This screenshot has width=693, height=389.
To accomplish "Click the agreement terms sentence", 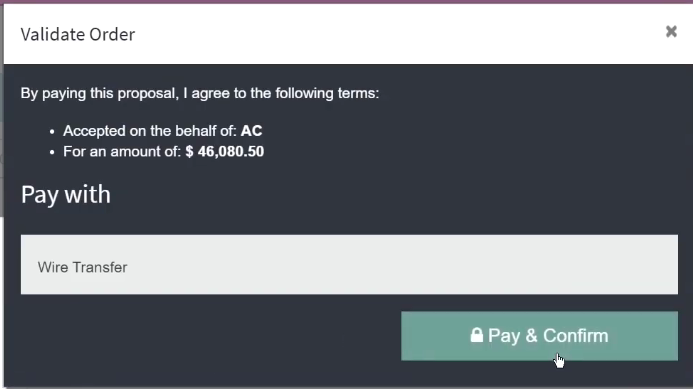I will point(200,94).
